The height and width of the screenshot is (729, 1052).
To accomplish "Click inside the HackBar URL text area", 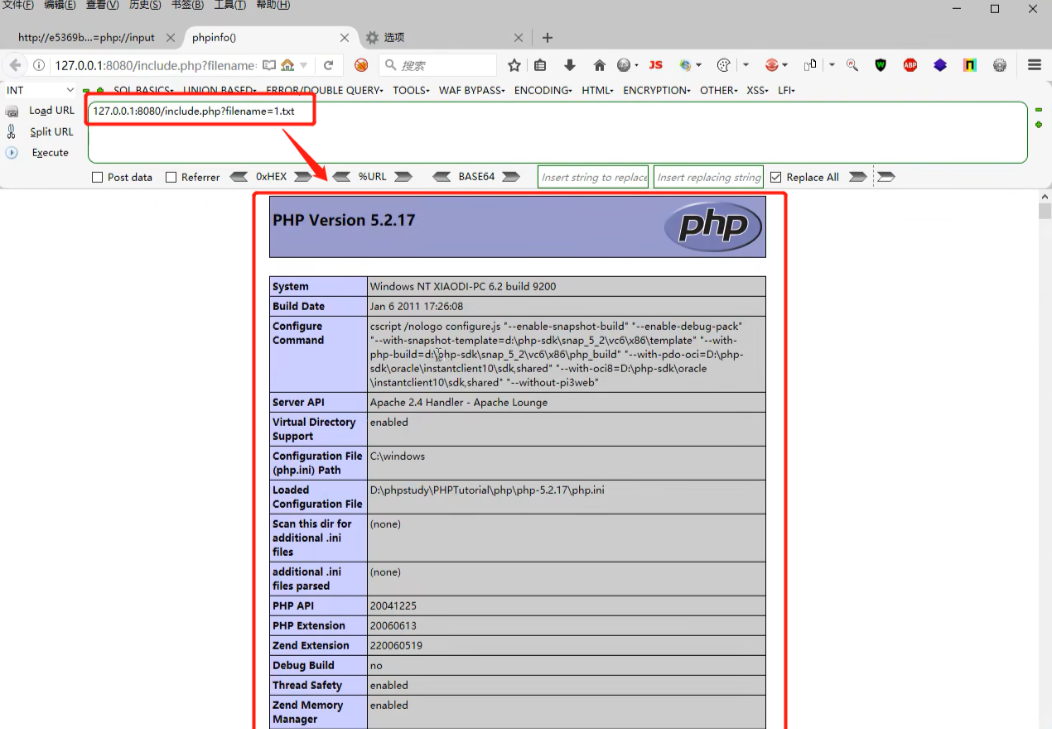I will 558,132.
